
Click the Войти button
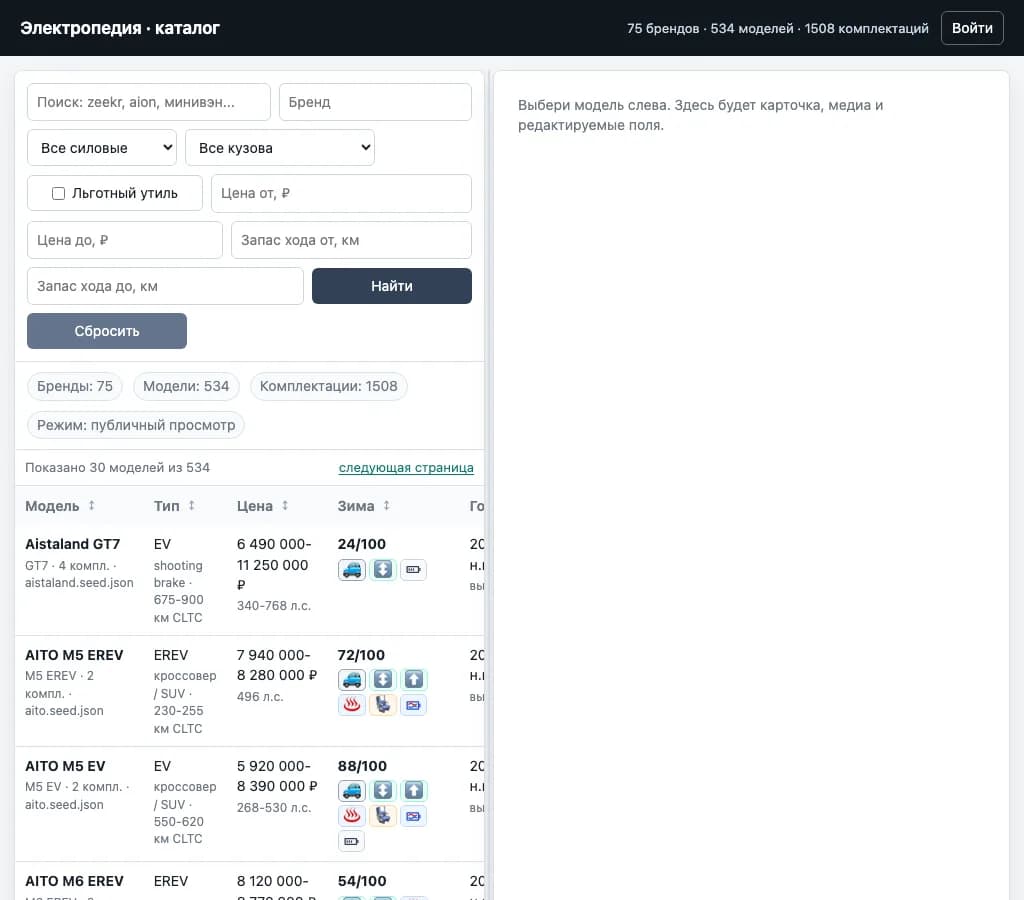click(x=972, y=28)
